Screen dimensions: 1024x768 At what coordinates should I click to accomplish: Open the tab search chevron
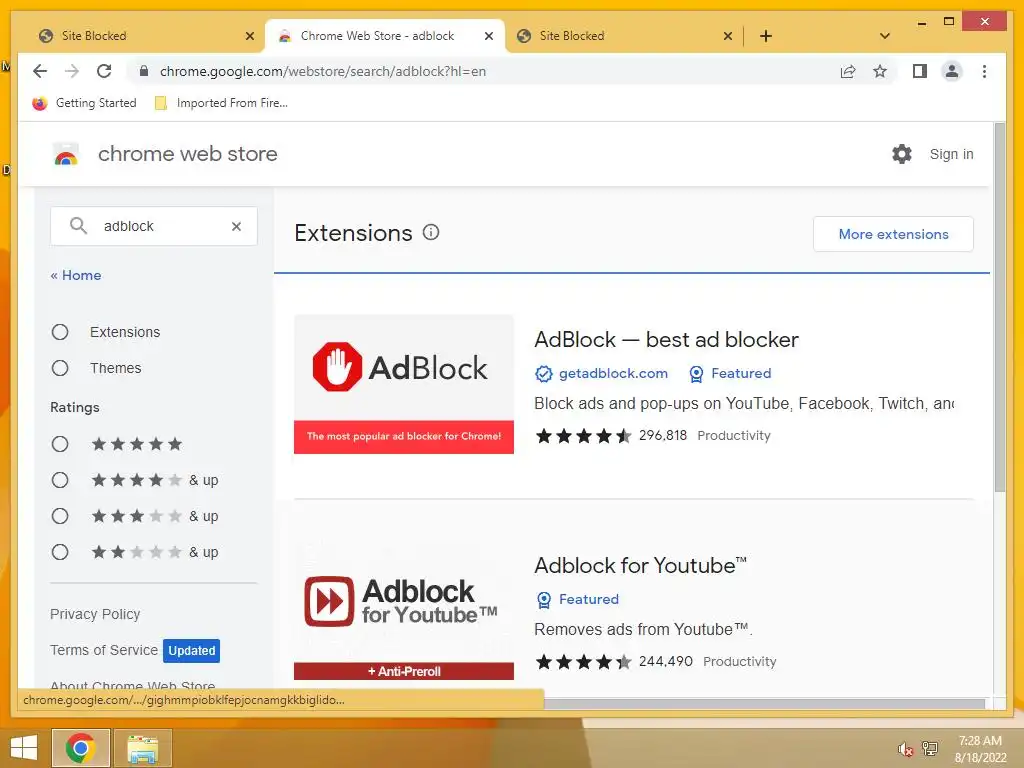point(885,36)
